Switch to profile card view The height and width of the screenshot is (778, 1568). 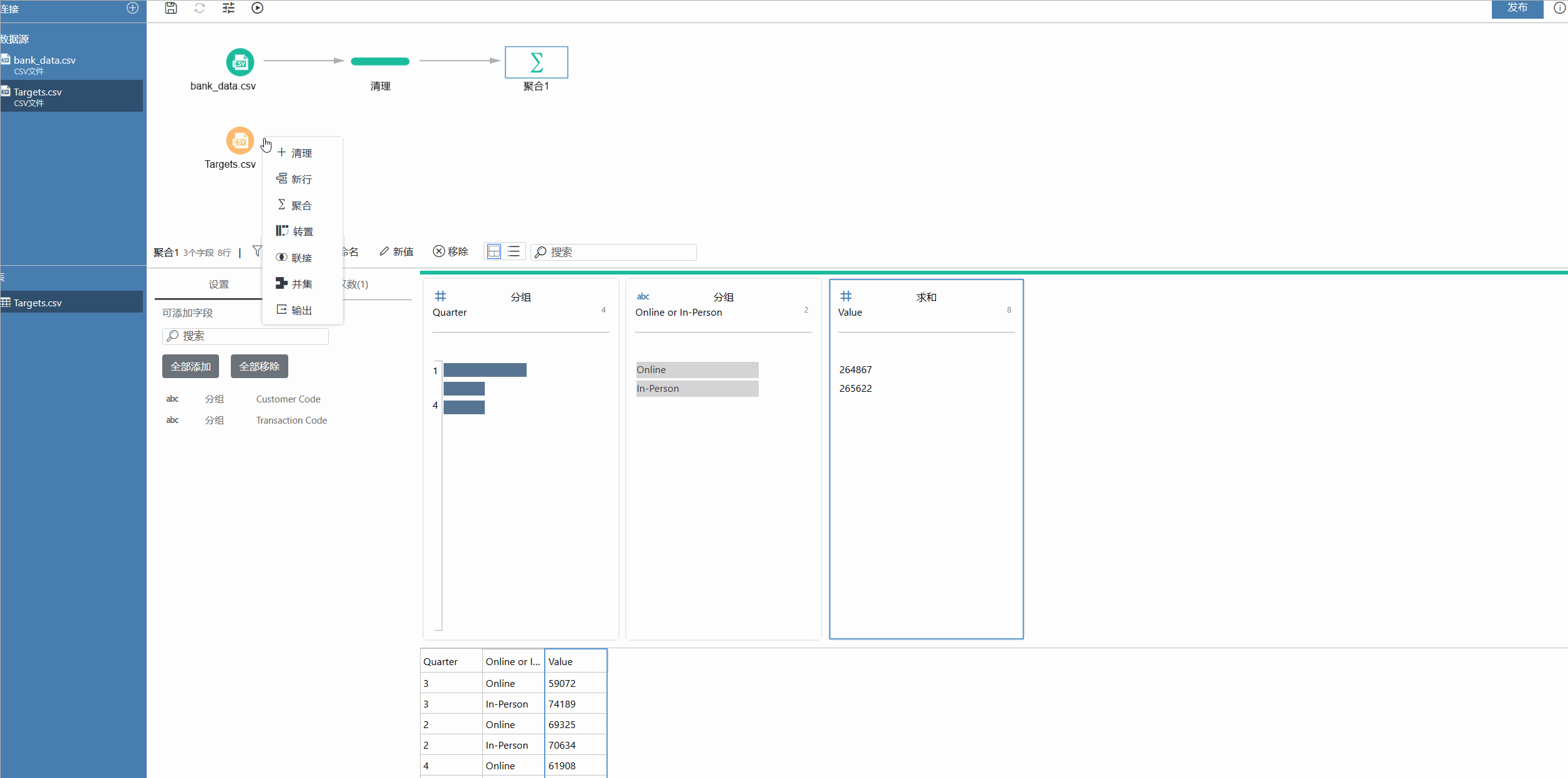(494, 251)
